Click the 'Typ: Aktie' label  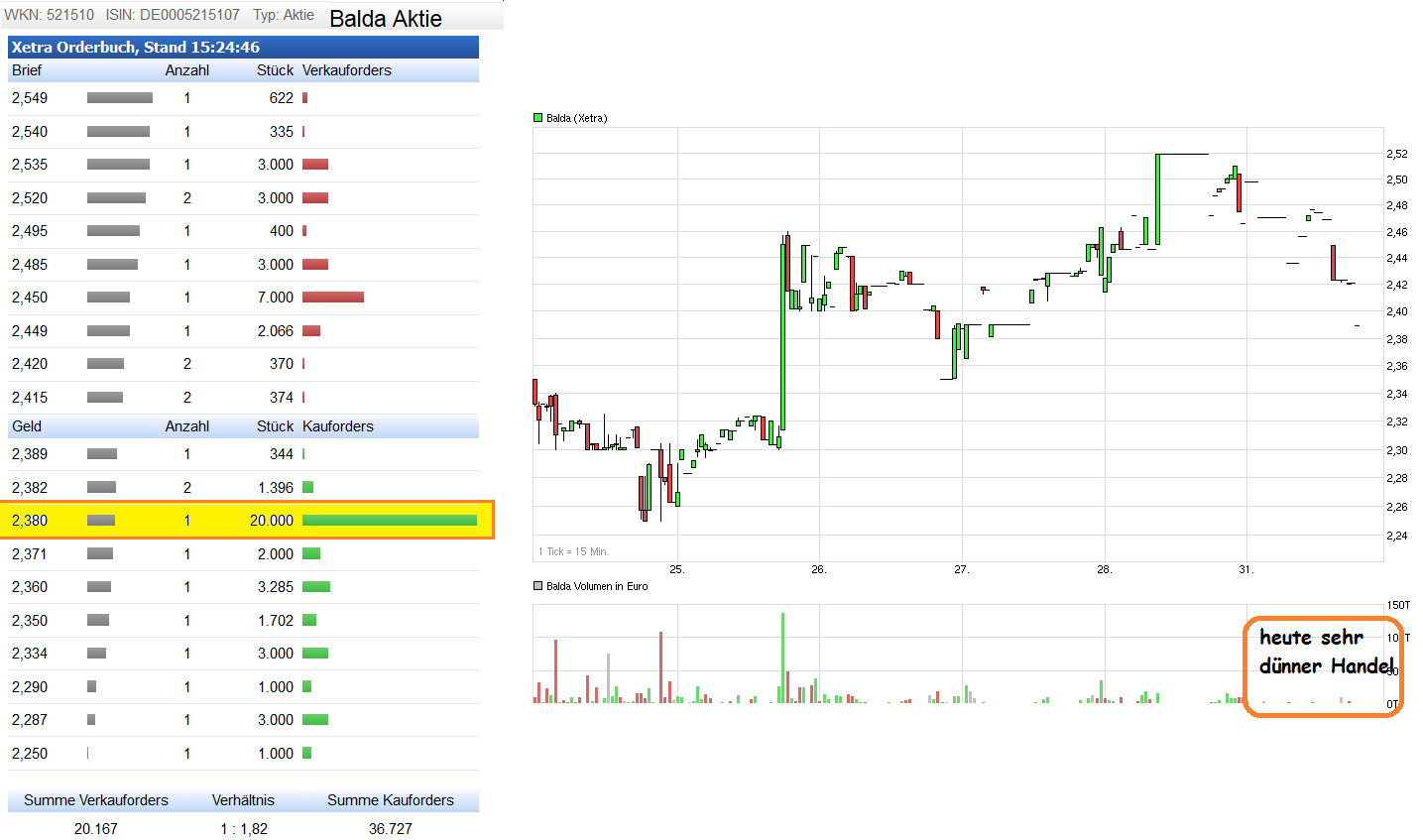(284, 15)
